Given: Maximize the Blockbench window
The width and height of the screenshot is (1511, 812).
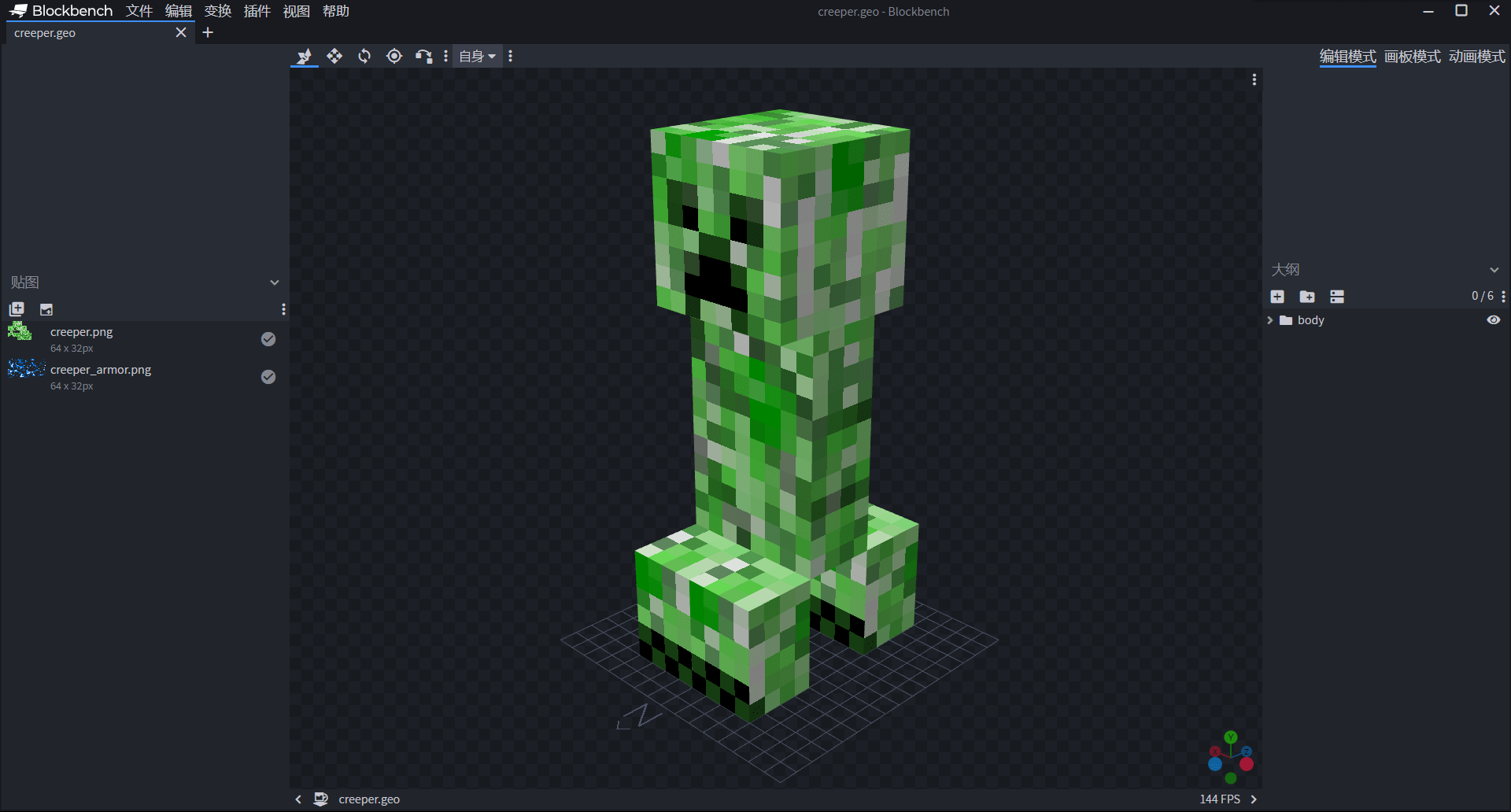Looking at the screenshot, I should (1461, 11).
